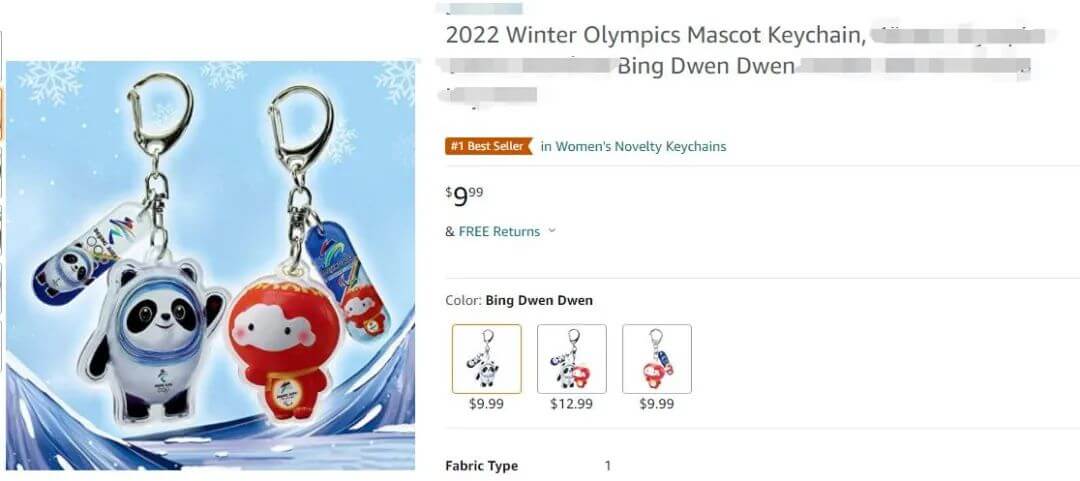Click the Color: Bing Dwen Dwen label
The height and width of the screenshot is (481, 1080).
click(519, 300)
